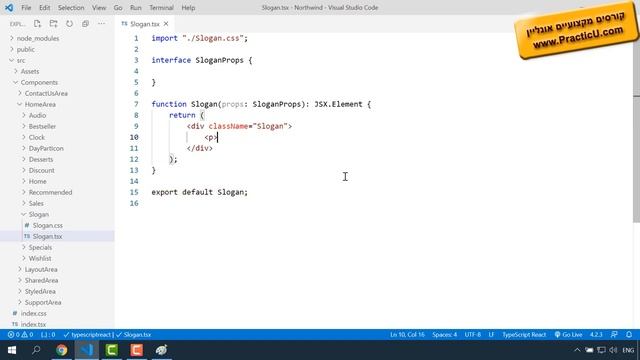Click the feedback icon in status bar

[614, 335]
